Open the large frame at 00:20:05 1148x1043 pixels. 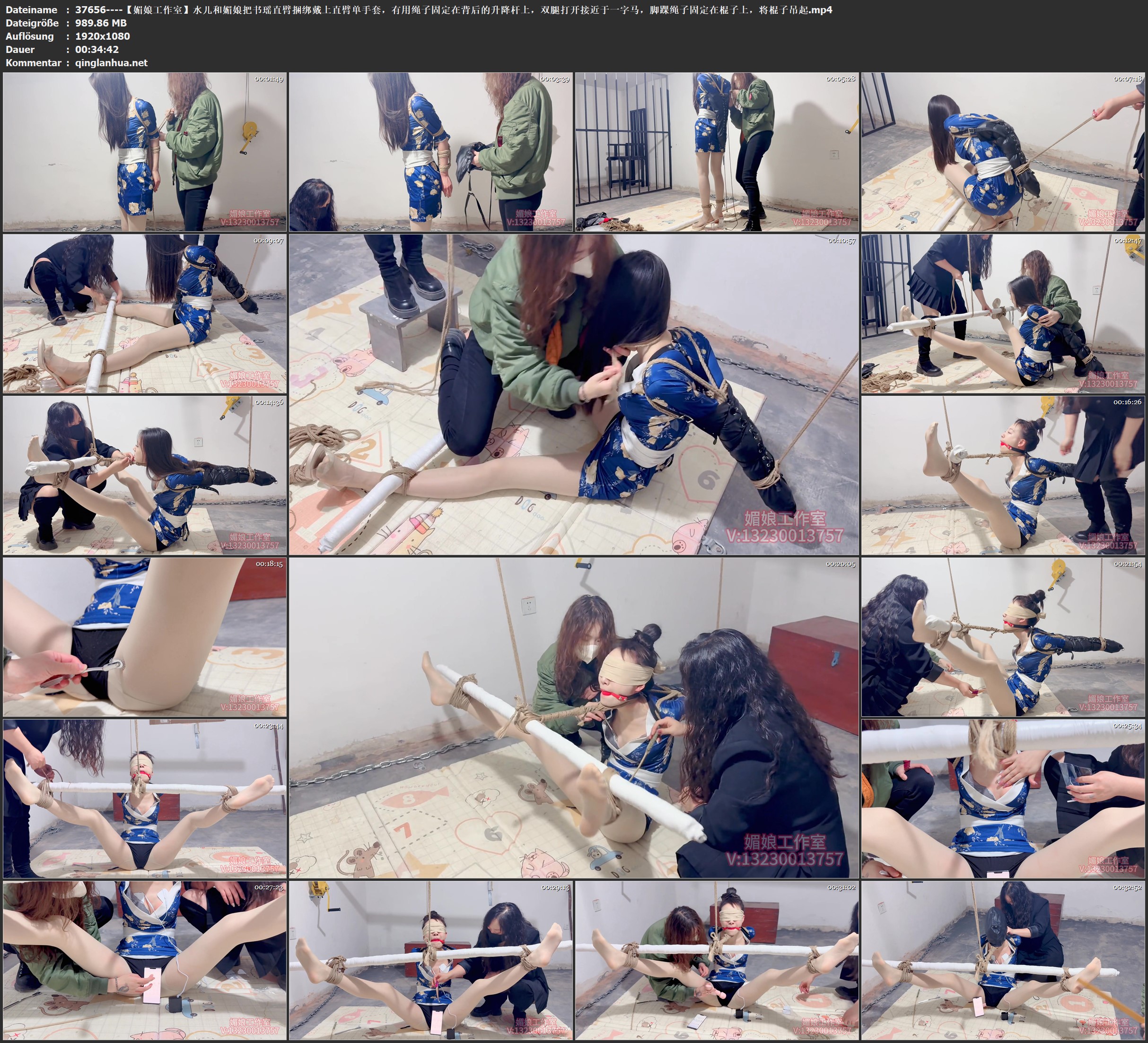coord(573,717)
